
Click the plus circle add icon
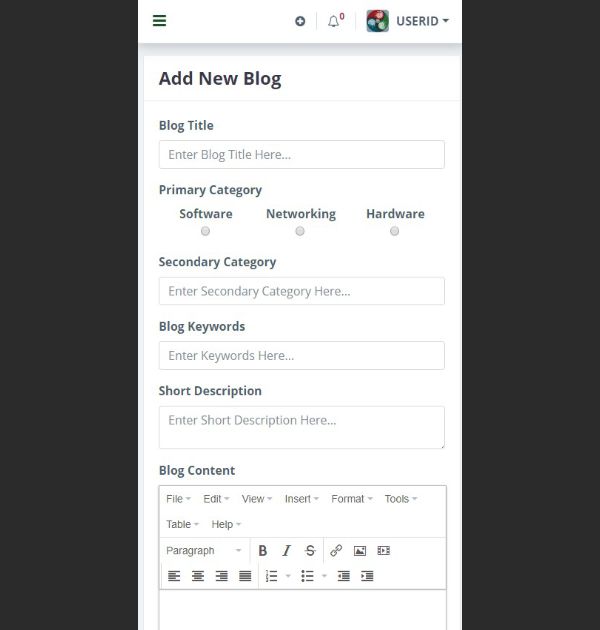(300, 21)
